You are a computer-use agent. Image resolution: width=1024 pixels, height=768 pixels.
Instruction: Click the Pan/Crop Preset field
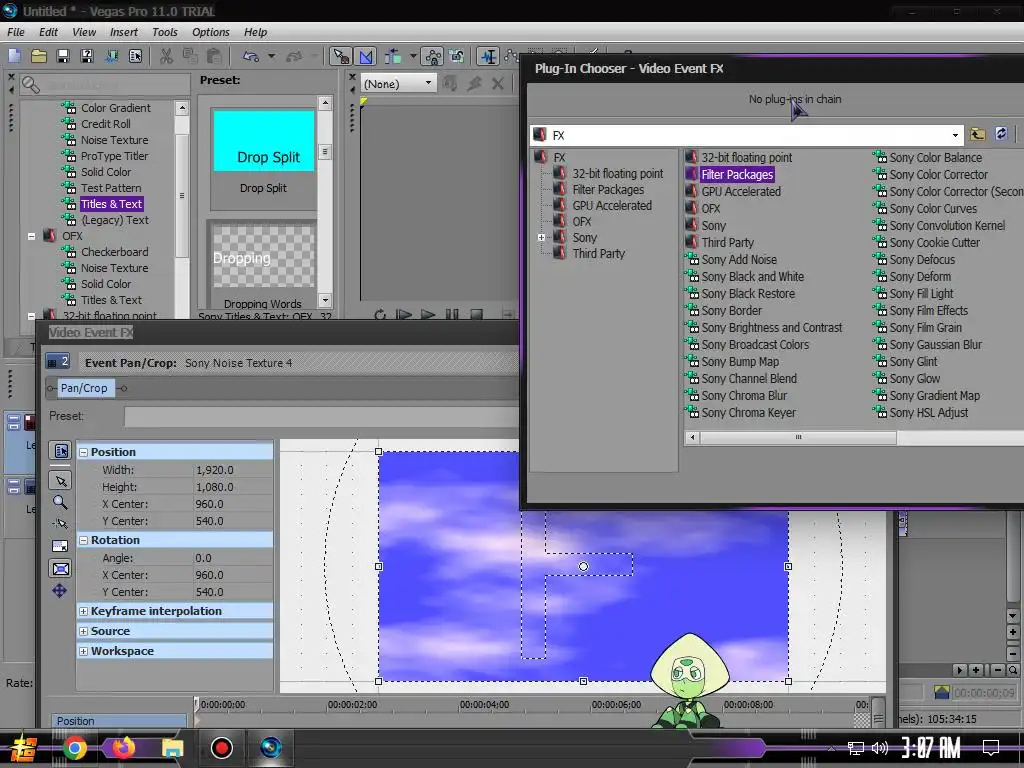pyautogui.click(x=321, y=417)
